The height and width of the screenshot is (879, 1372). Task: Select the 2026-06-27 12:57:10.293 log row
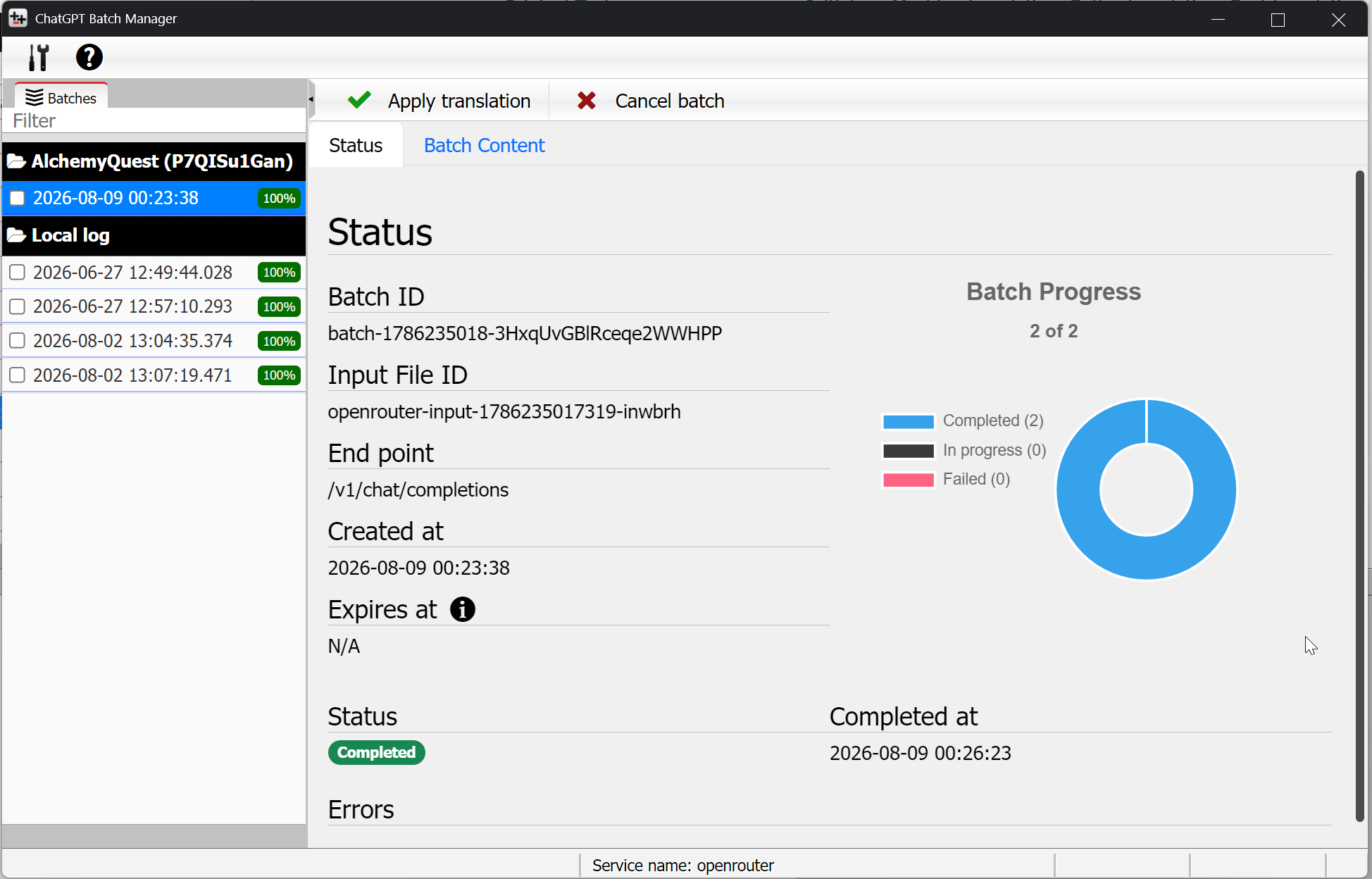point(154,306)
